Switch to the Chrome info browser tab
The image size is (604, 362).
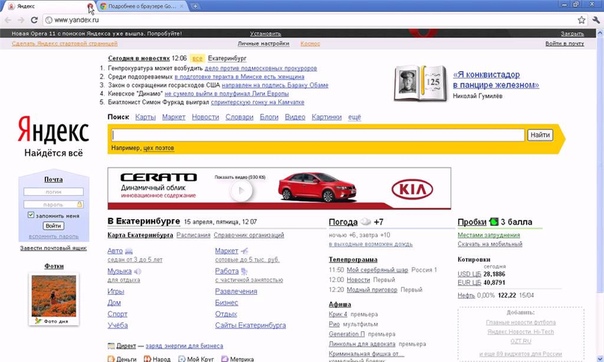[x=141, y=6]
